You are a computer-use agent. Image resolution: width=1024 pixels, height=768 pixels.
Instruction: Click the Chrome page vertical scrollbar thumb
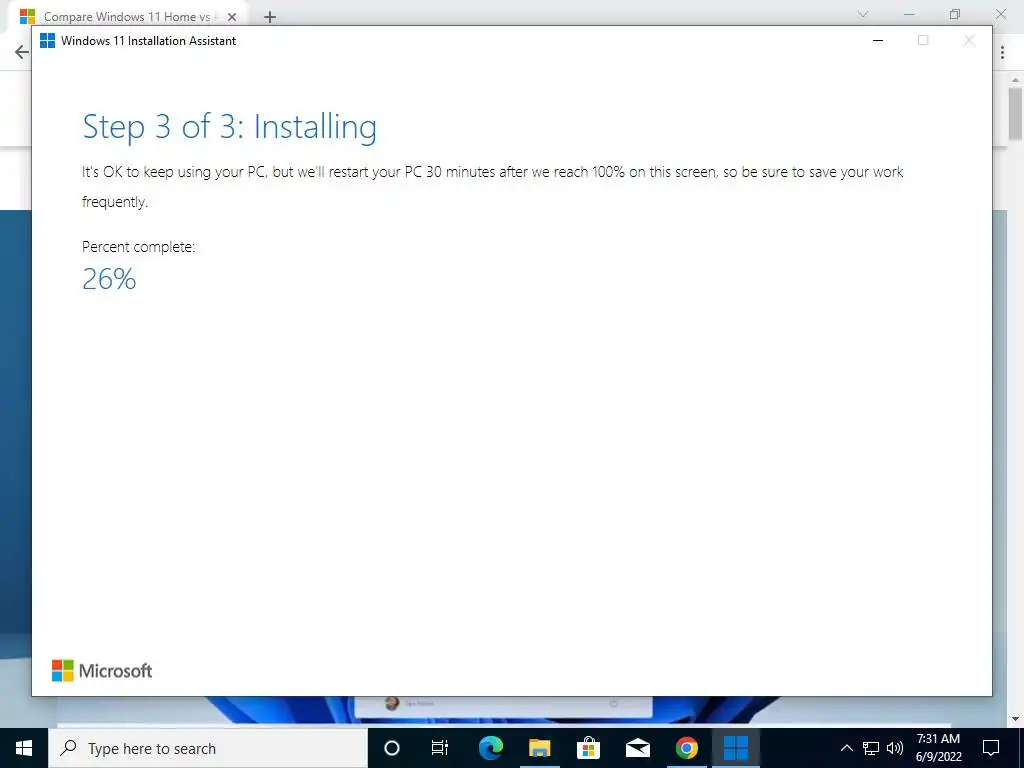(1015, 112)
